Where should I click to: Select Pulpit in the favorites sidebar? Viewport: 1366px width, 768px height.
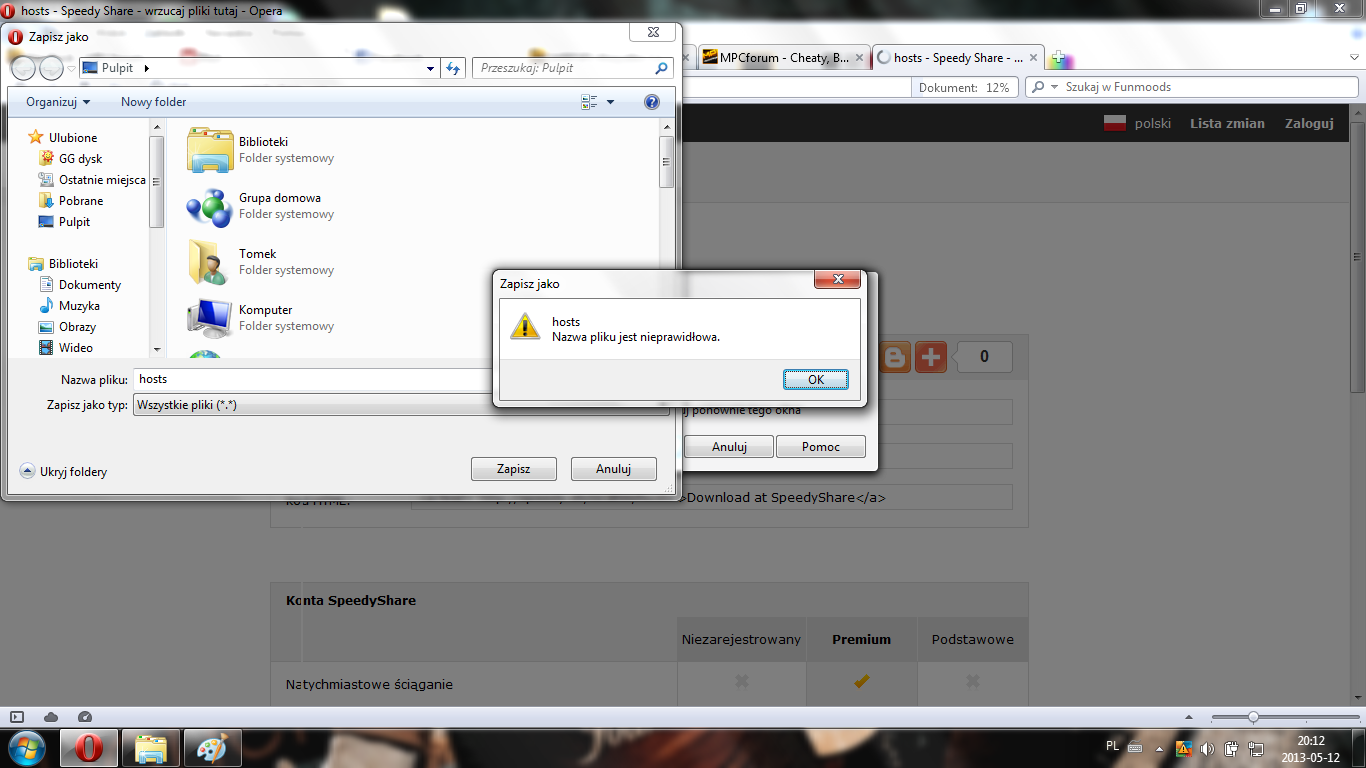(x=74, y=222)
